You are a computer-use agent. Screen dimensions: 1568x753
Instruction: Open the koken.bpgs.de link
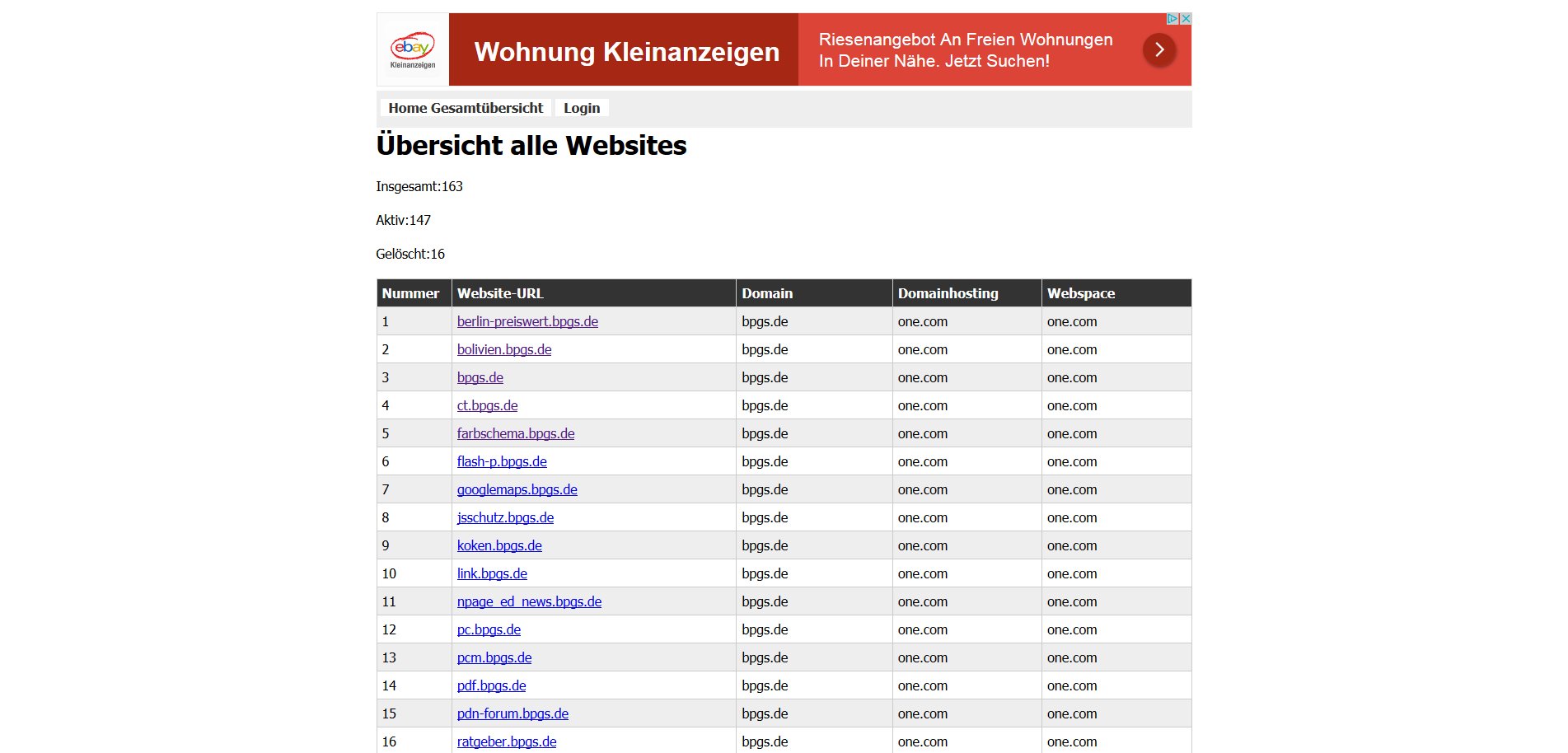pyautogui.click(x=499, y=545)
